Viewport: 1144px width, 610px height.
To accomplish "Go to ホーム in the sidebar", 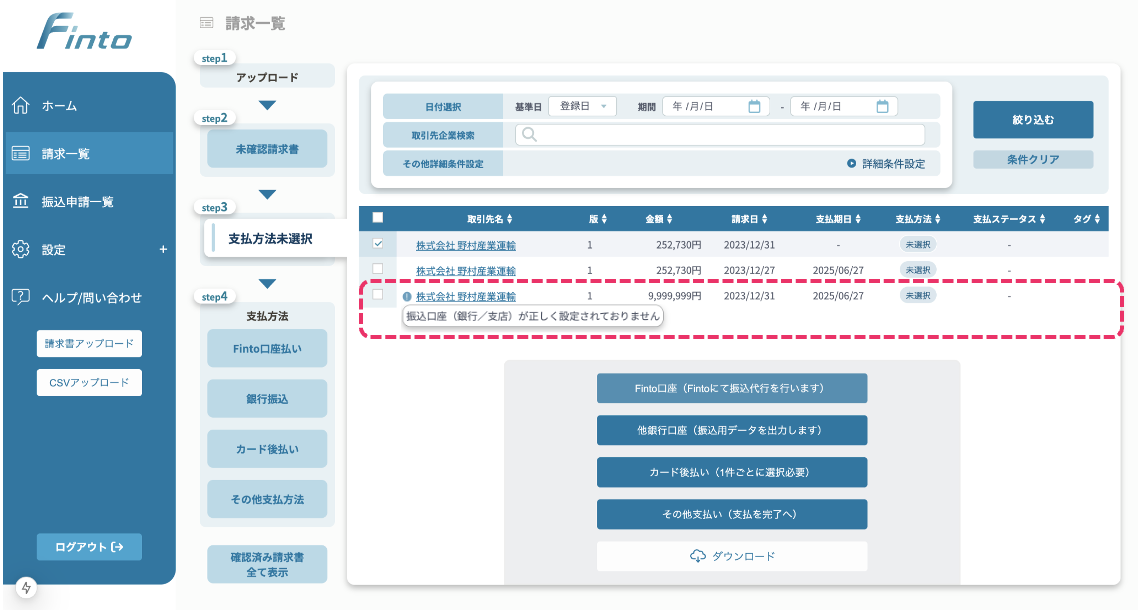I will tap(59, 106).
